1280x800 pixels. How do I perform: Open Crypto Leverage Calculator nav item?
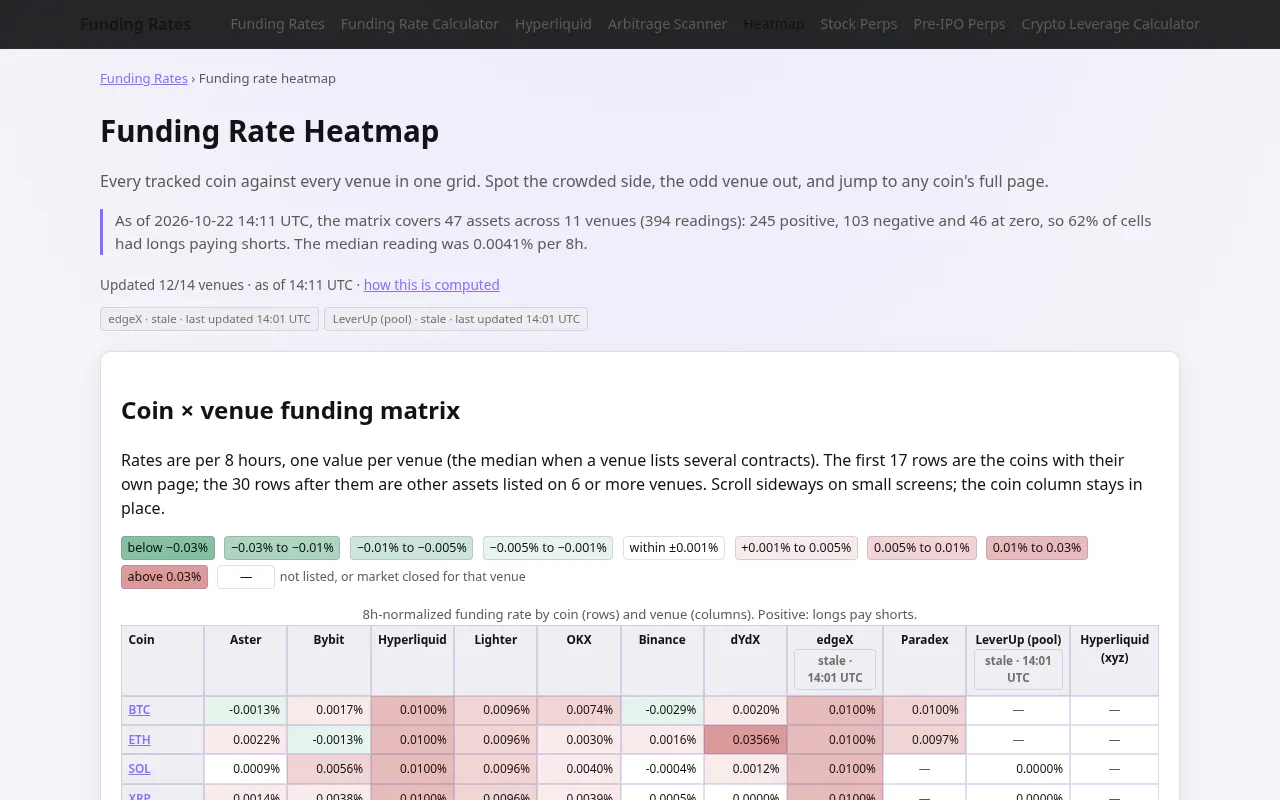coord(1110,24)
